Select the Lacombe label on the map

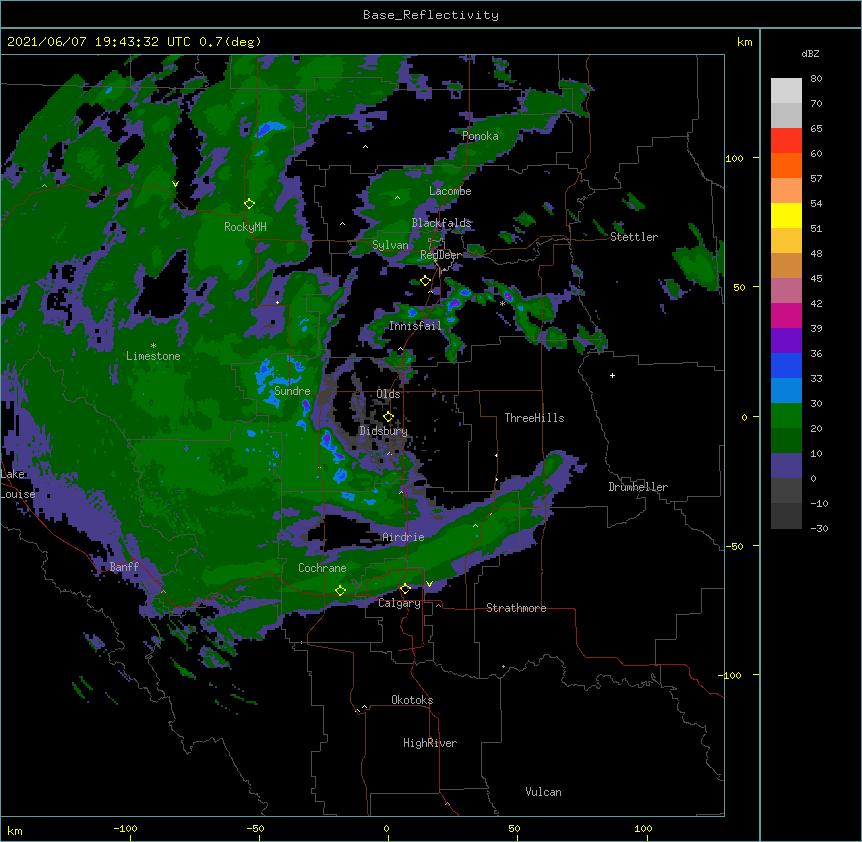[x=450, y=191]
